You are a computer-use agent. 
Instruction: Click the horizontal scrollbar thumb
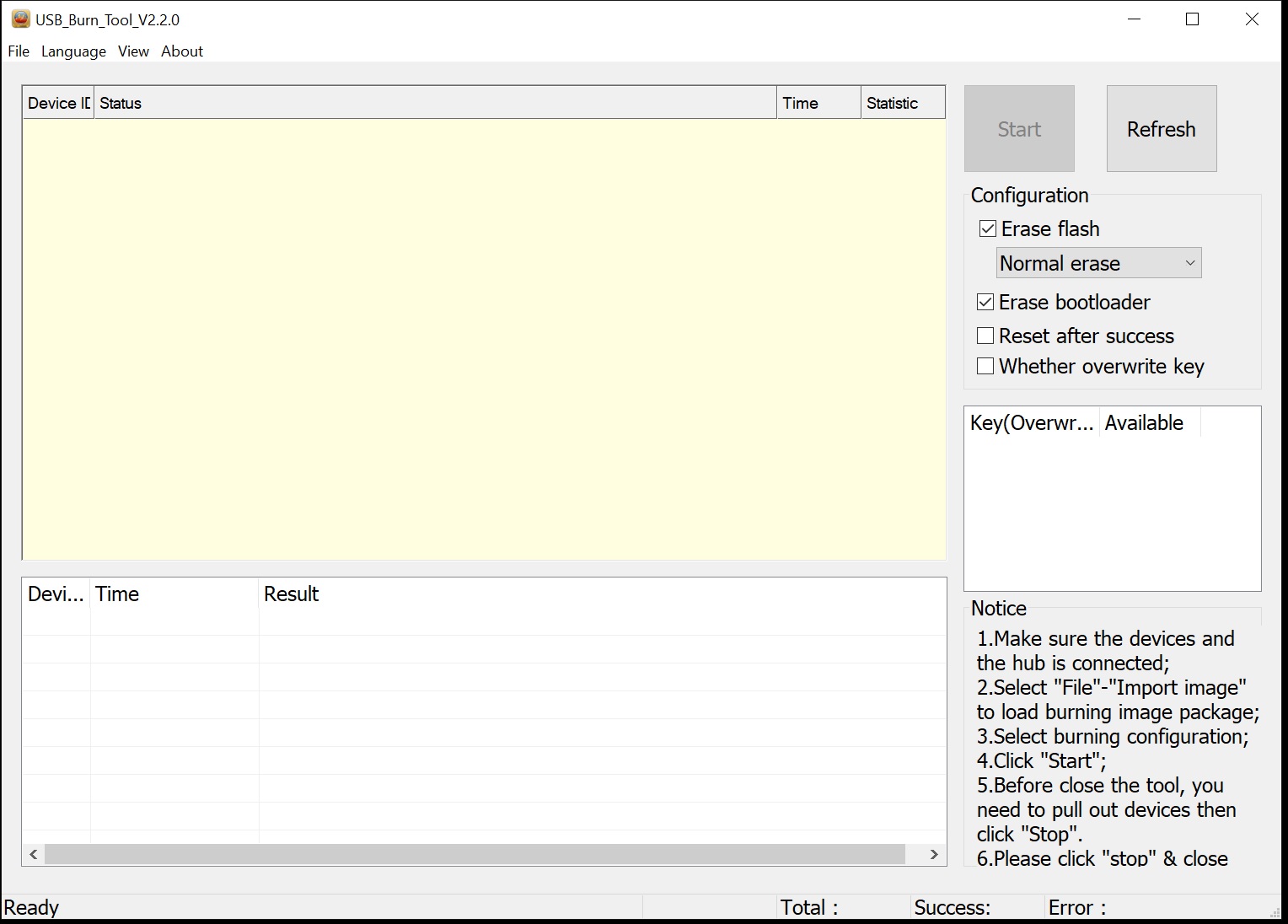pos(475,854)
